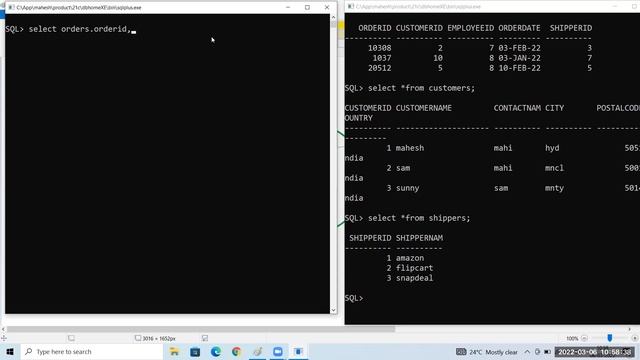
Task: Click the last SQL> prompt in right window
Action: coord(353,298)
